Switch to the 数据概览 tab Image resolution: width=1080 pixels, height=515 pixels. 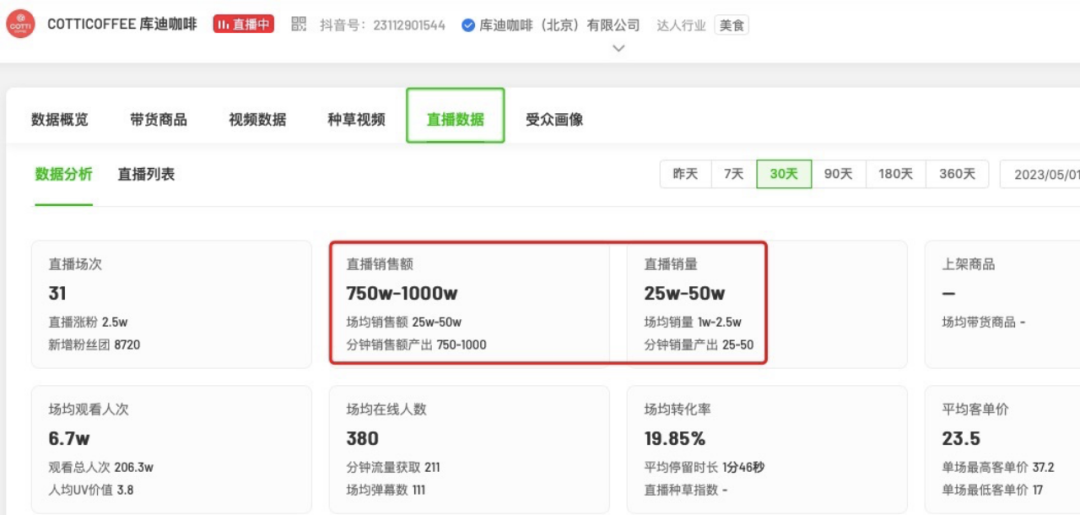[x=60, y=119]
